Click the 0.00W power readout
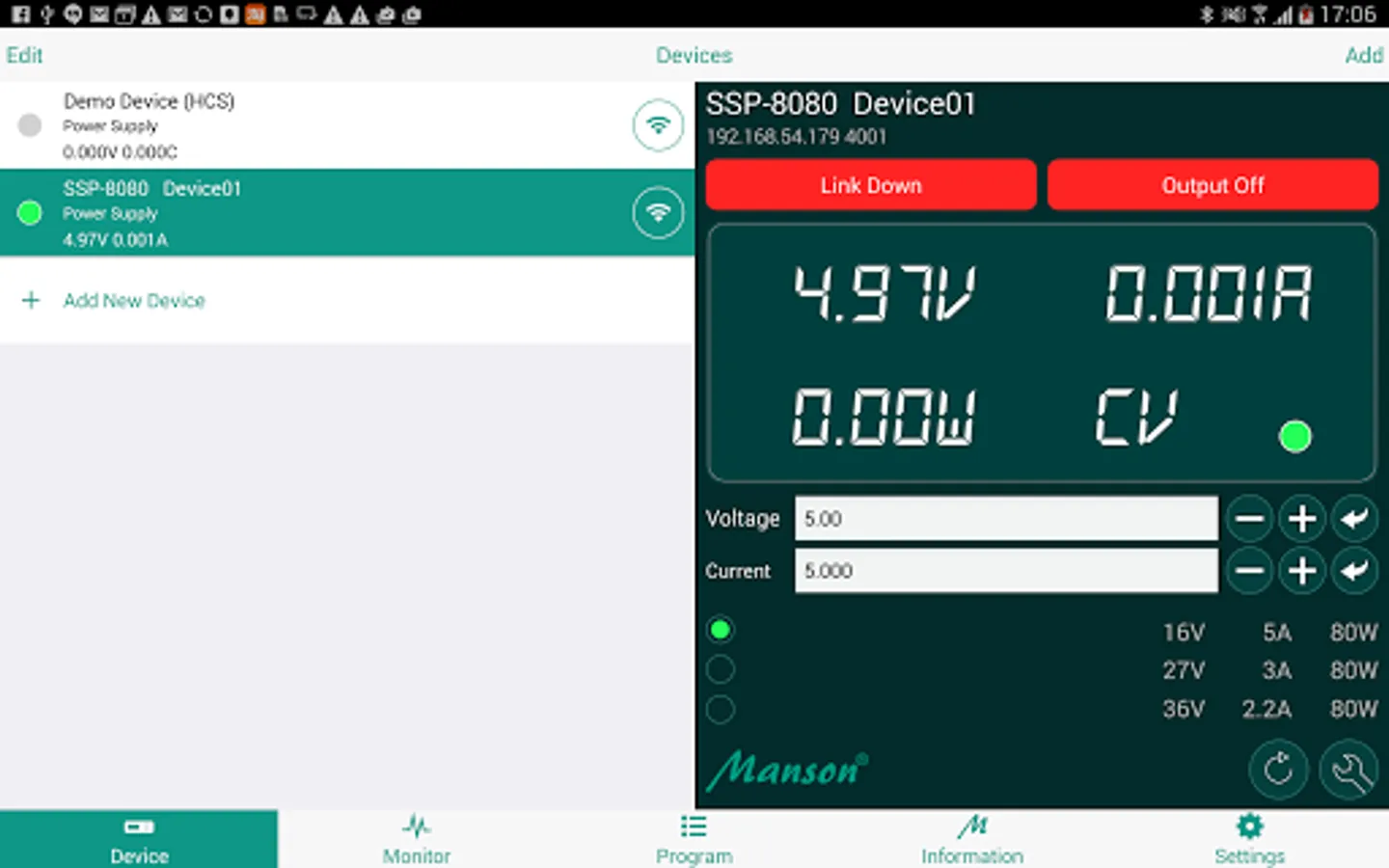 (884, 417)
